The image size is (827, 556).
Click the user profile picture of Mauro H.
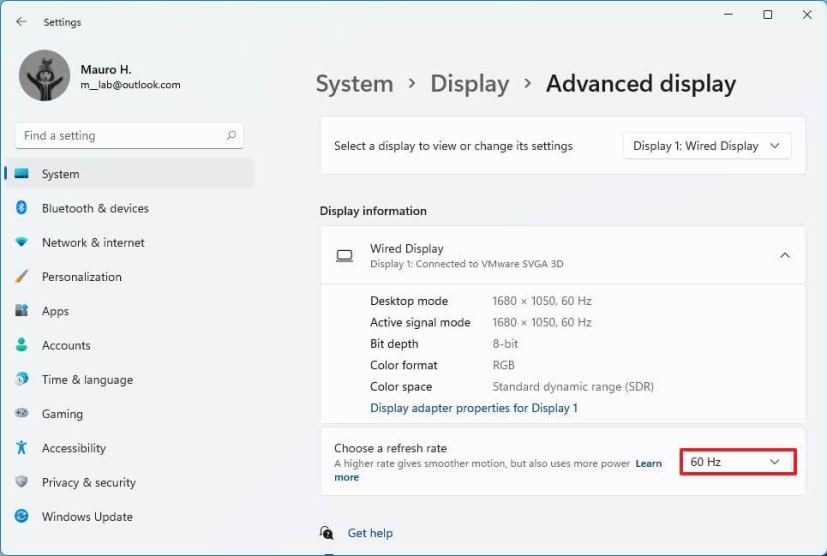pos(45,76)
